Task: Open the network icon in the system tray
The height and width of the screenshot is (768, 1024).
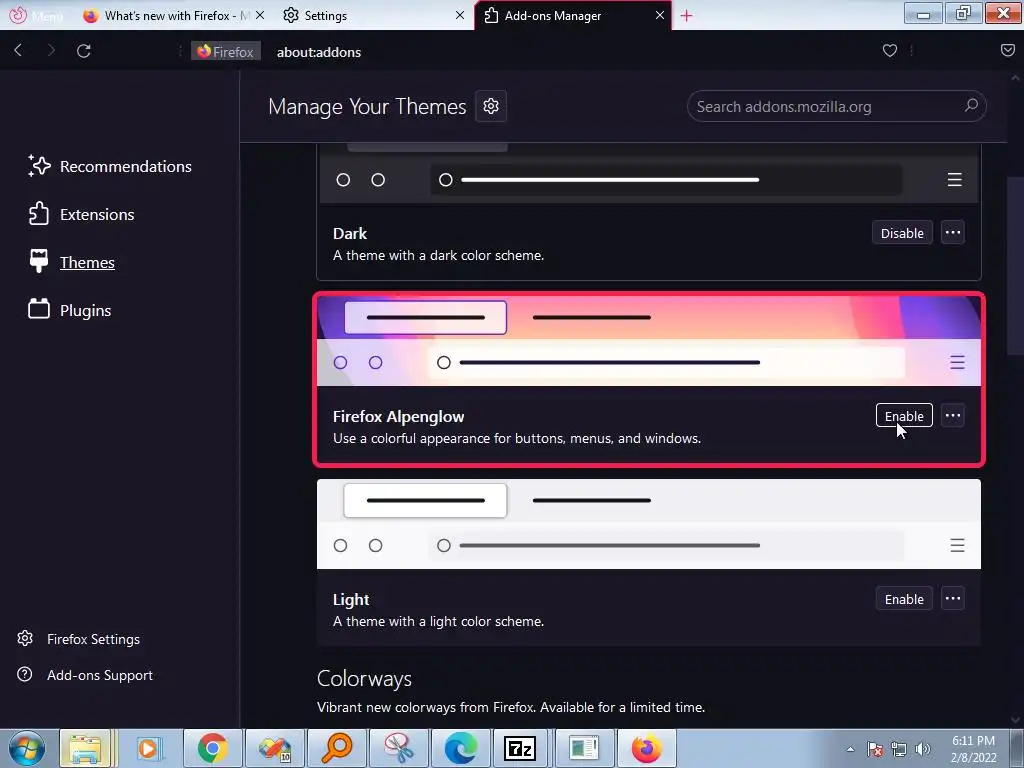Action: (899, 749)
